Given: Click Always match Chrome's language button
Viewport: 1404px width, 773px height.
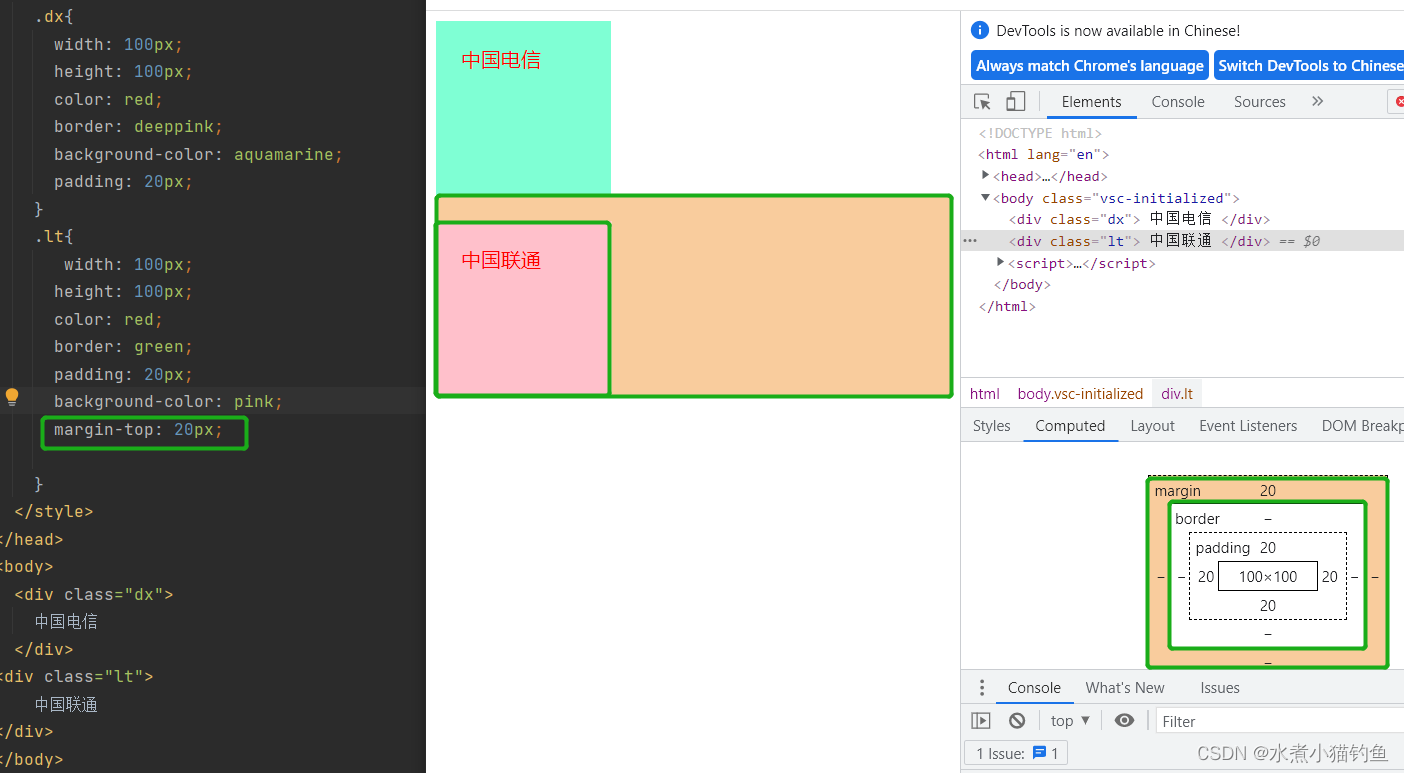Looking at the screenshot, I should (1090, 66).
